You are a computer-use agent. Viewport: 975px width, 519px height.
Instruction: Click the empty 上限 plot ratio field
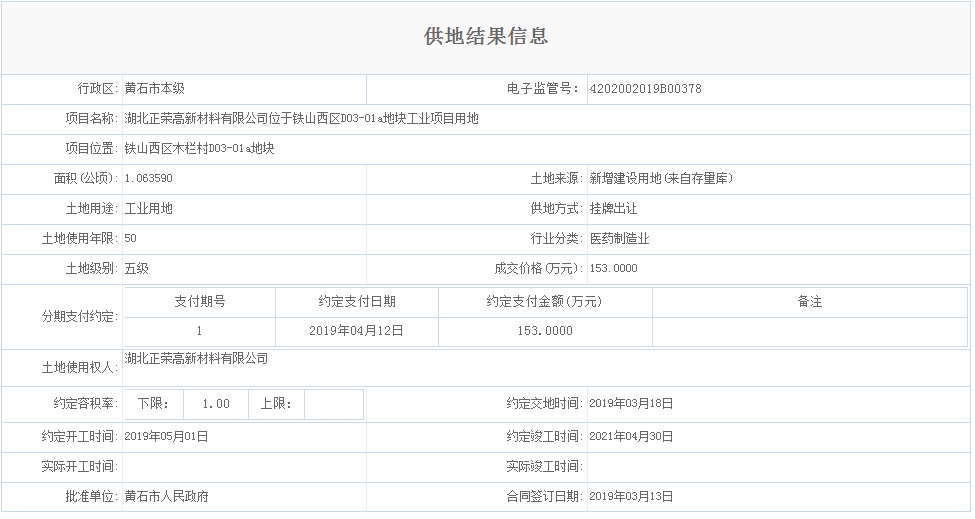(x=332, y=404)
